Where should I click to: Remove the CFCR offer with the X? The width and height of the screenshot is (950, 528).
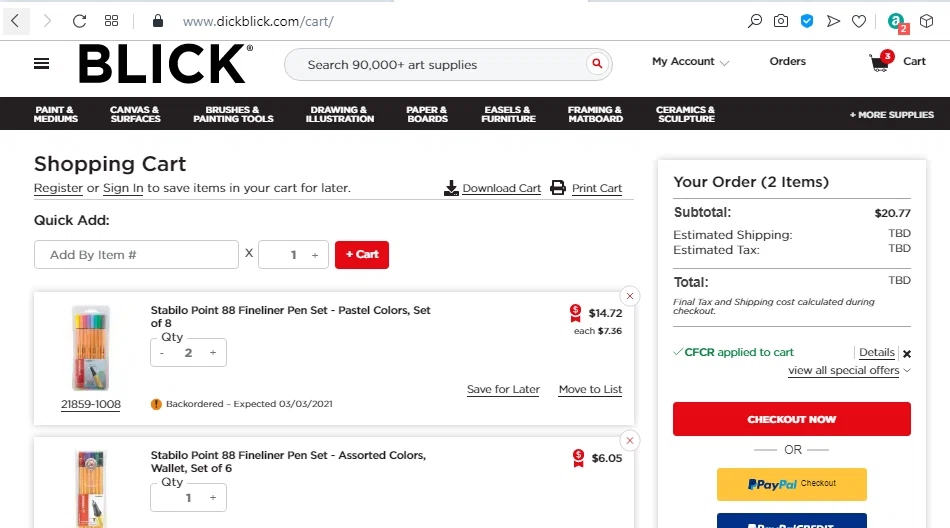pos(907,354)
